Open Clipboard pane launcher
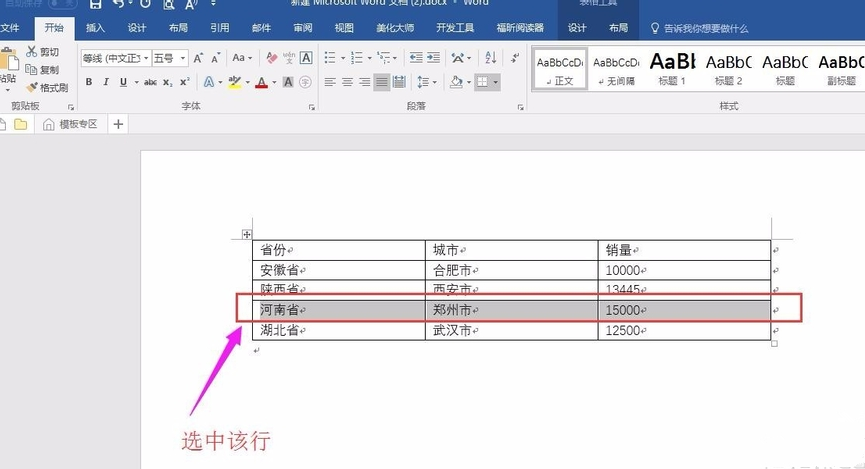 71,107
